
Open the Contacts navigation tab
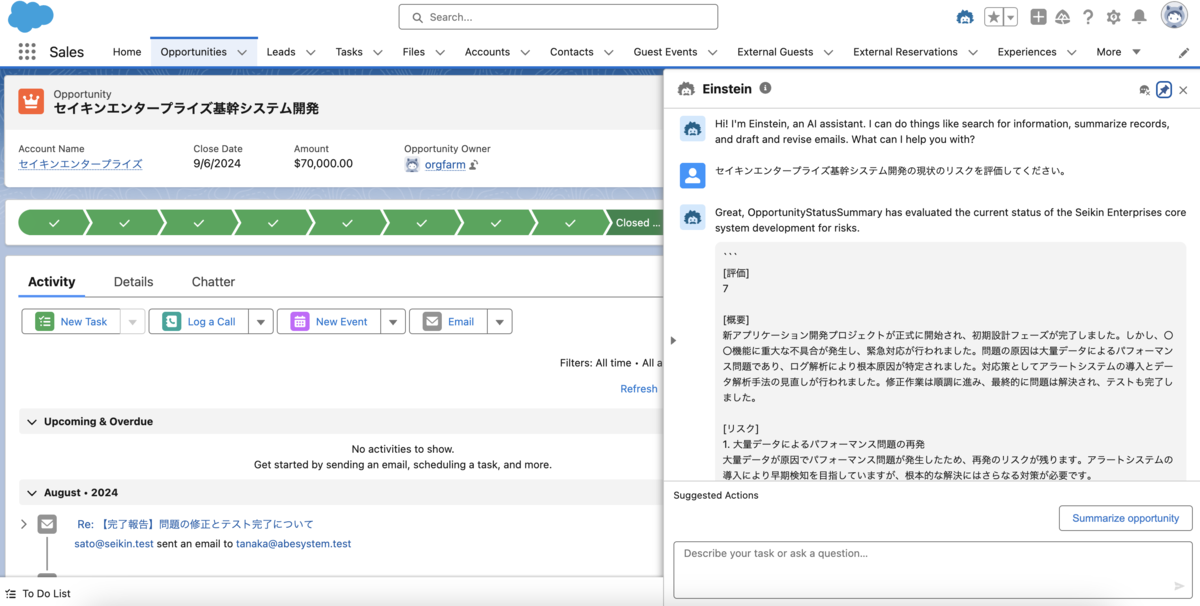571,52
